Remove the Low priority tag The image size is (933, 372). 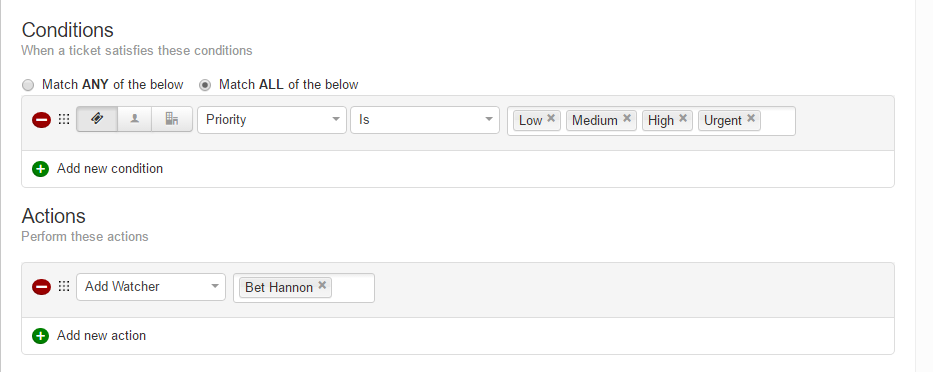pyautogui.click(x=551, y=118)
